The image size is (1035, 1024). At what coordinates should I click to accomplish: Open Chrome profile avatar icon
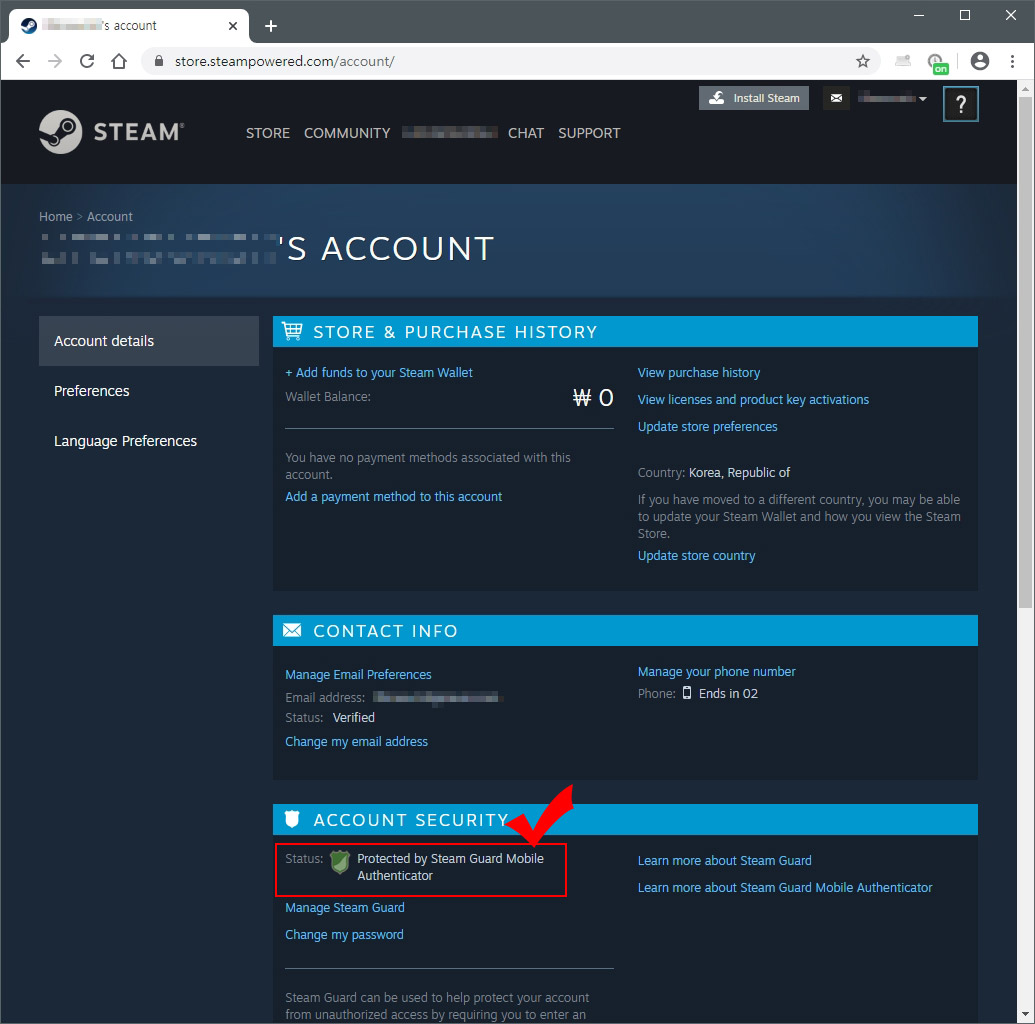[980, 61]
